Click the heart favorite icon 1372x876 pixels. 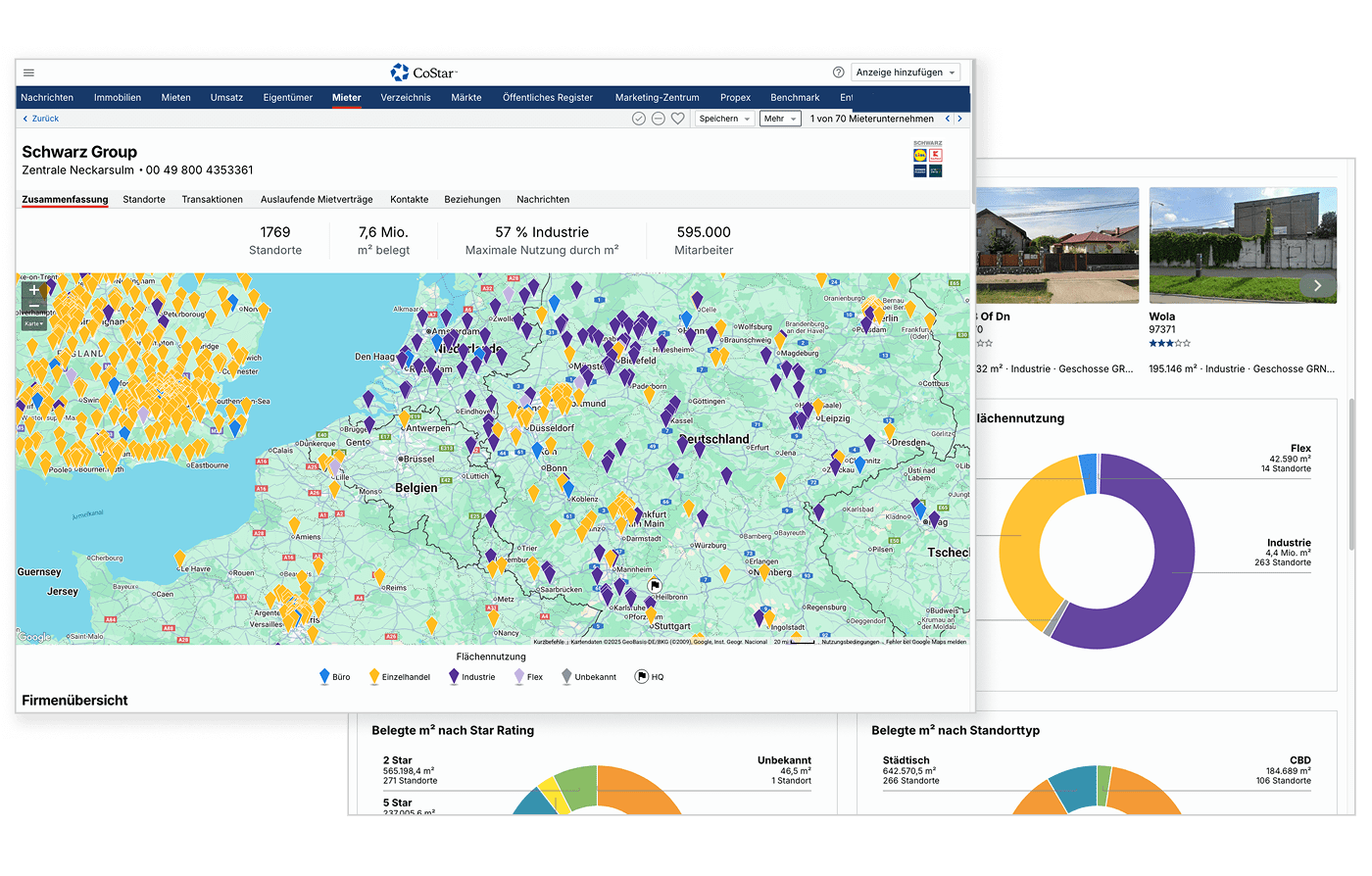pyautogui.click(x=677, y=119)
